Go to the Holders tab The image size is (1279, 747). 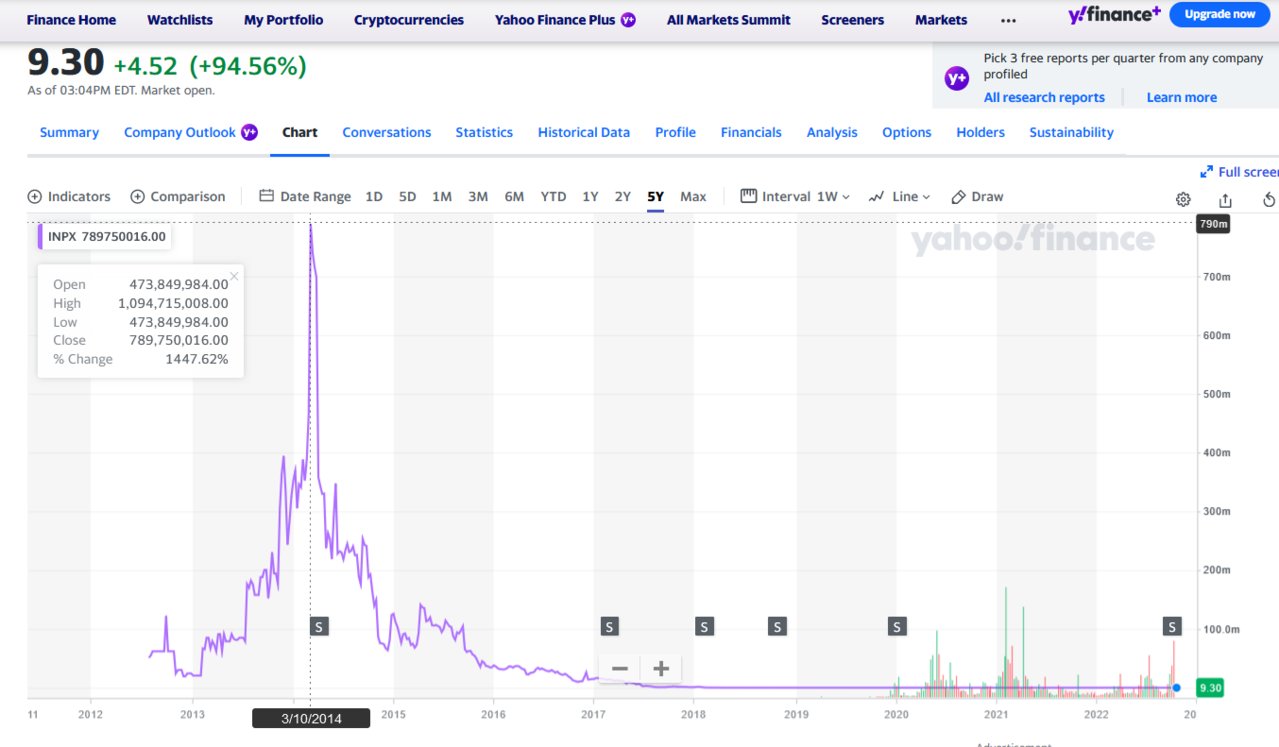click(x=980, y=132)
